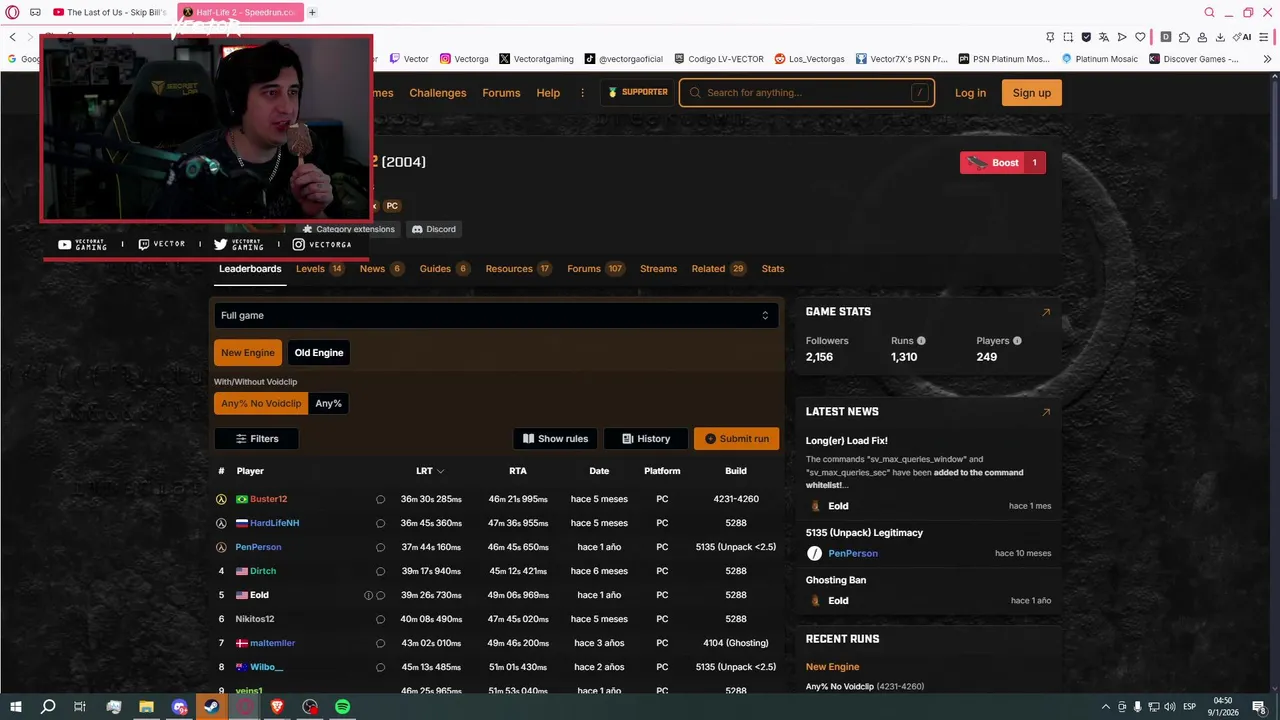Open the Challenges menu
The width and height of the screenshot is (1280, 720).
tap(438, 93)
